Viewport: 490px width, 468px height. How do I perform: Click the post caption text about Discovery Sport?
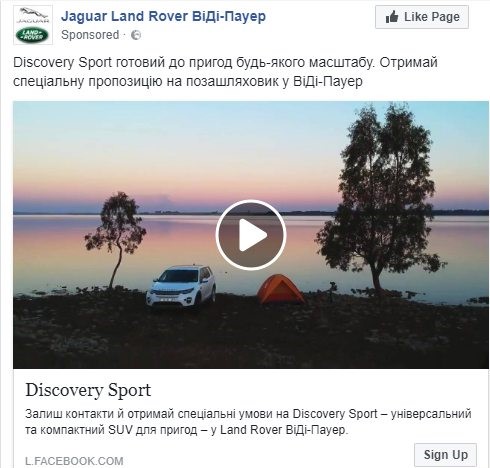click(x=225, y=72)
